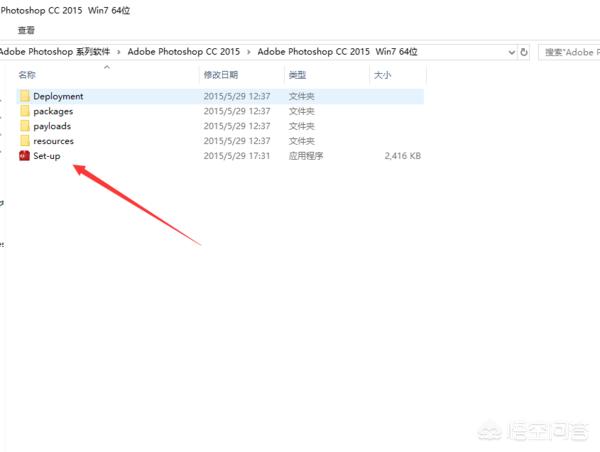This screenshot has height=452, width=600.
Task: Sort by 大小 column header
Action: [x=382, y=75]
